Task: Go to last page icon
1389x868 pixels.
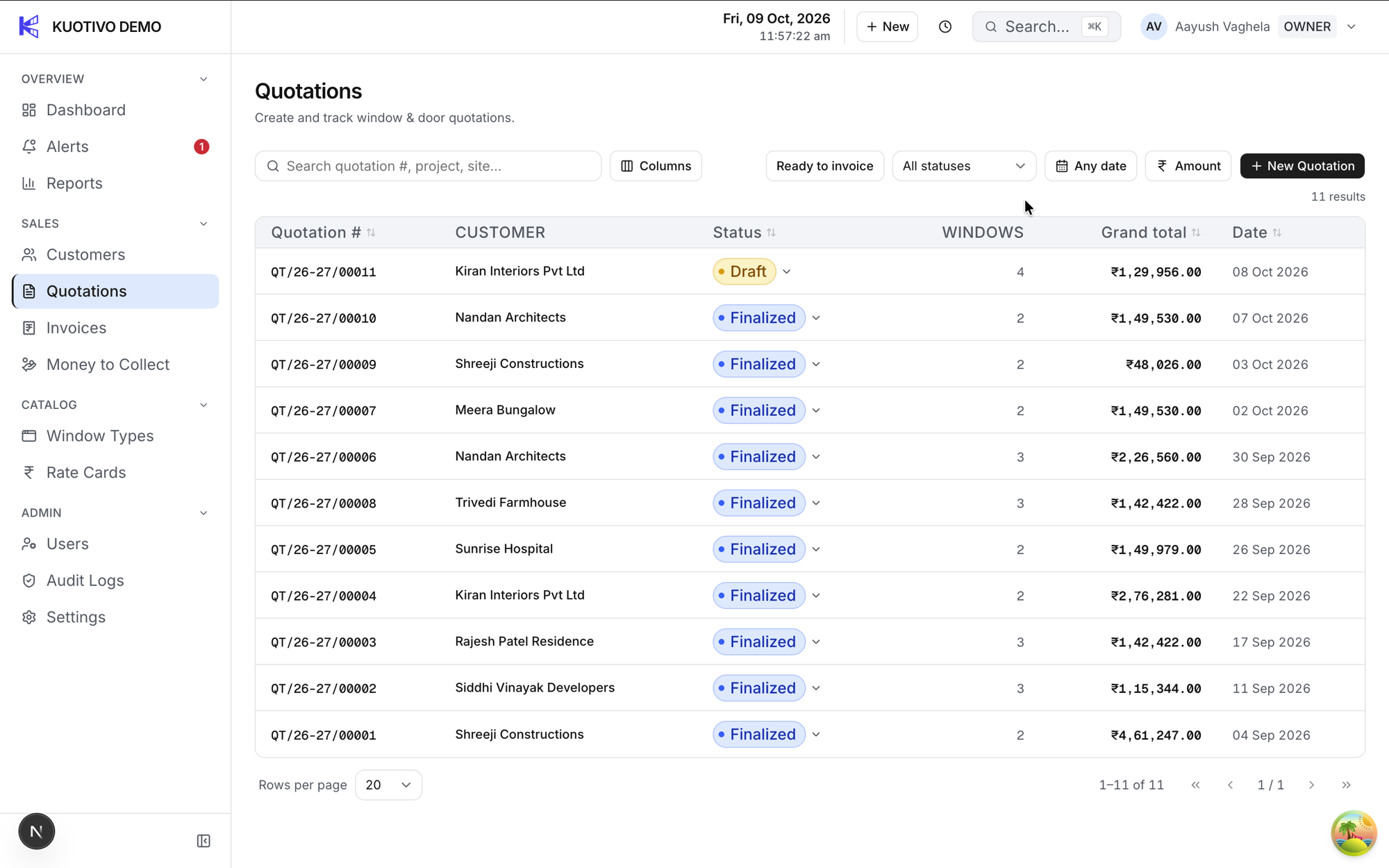Action: [1346, 785]
